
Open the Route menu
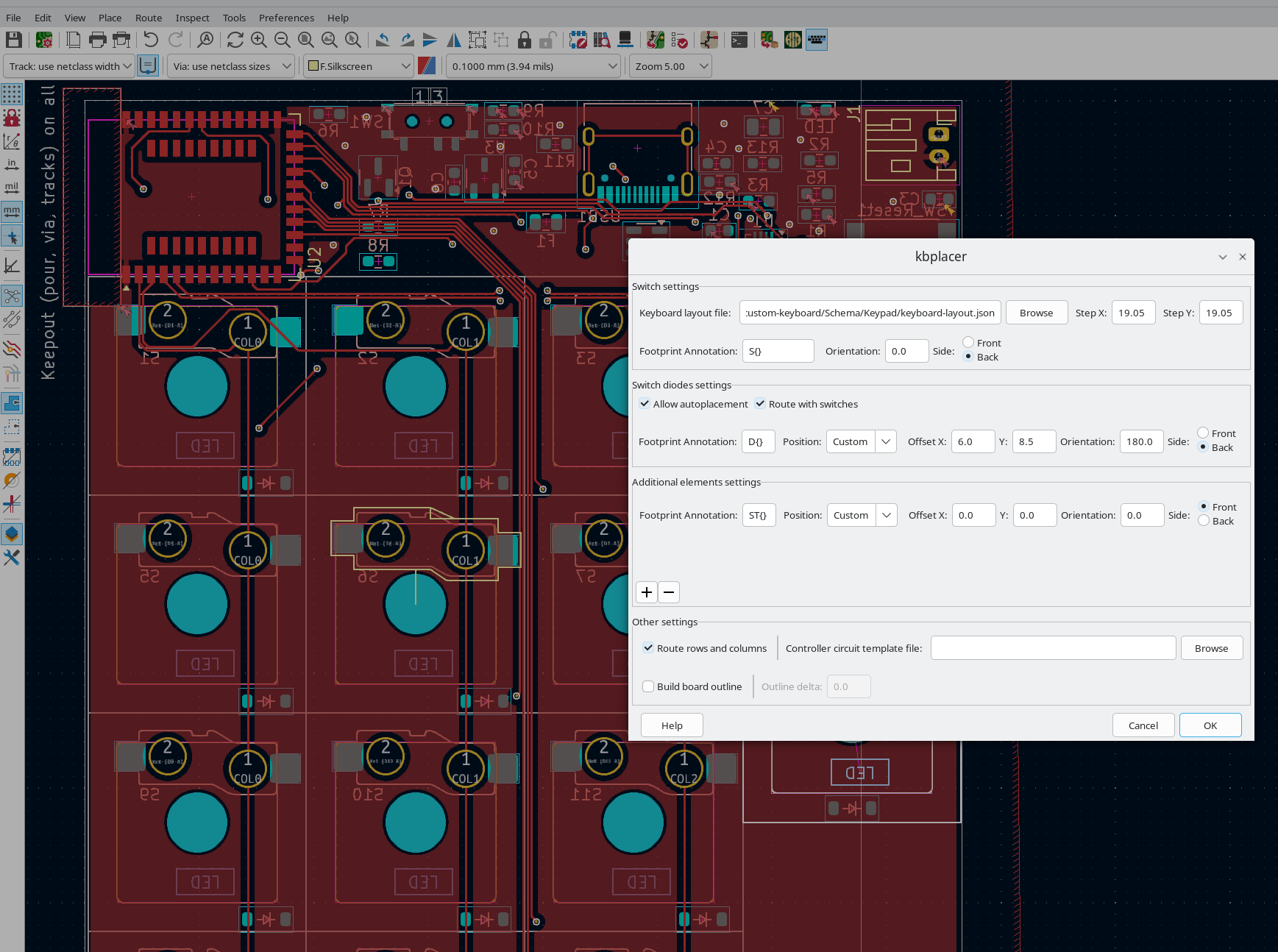pyautogui.click(x=149, y=18)
